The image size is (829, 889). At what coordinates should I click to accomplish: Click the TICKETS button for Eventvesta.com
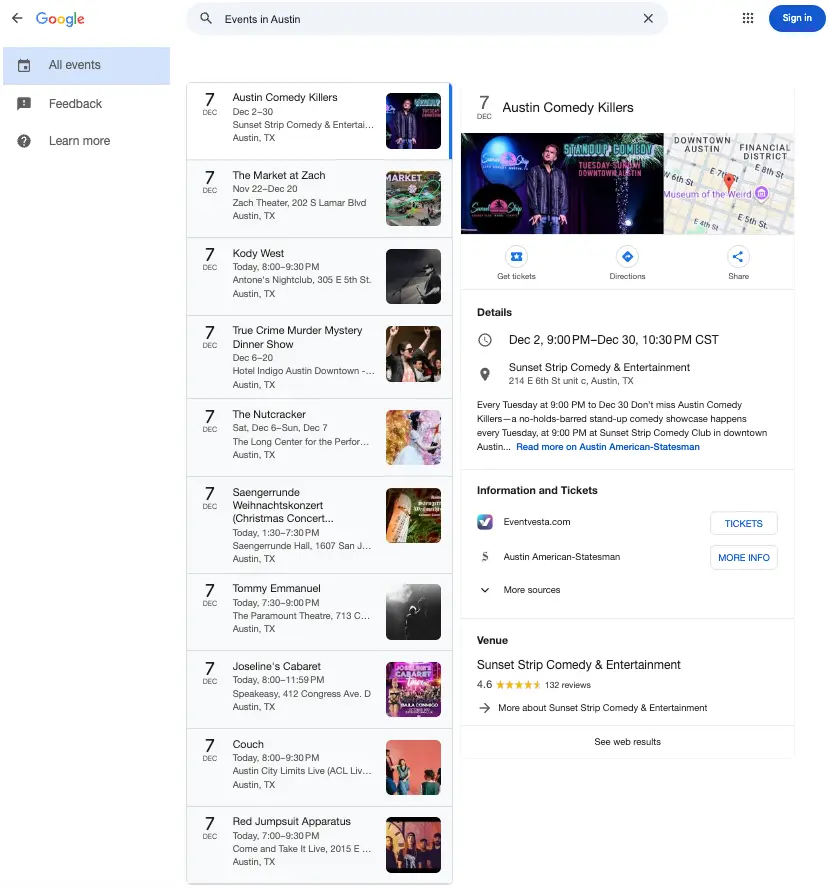coord(743,523)
